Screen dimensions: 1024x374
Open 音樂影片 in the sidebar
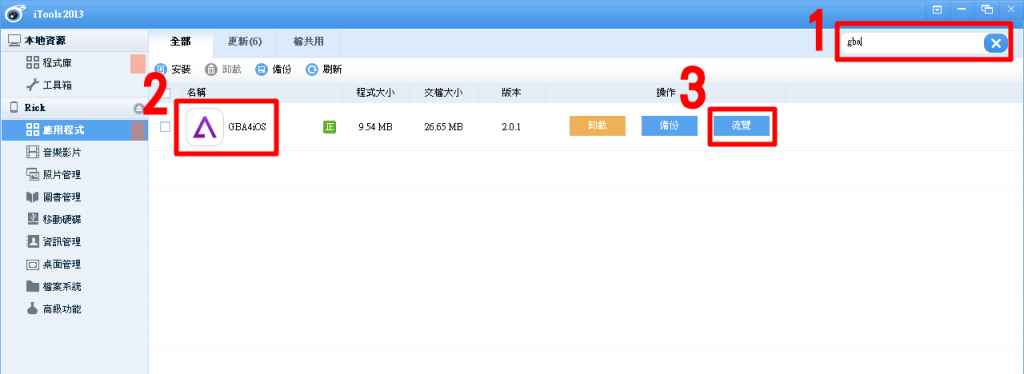pos(74,152)
